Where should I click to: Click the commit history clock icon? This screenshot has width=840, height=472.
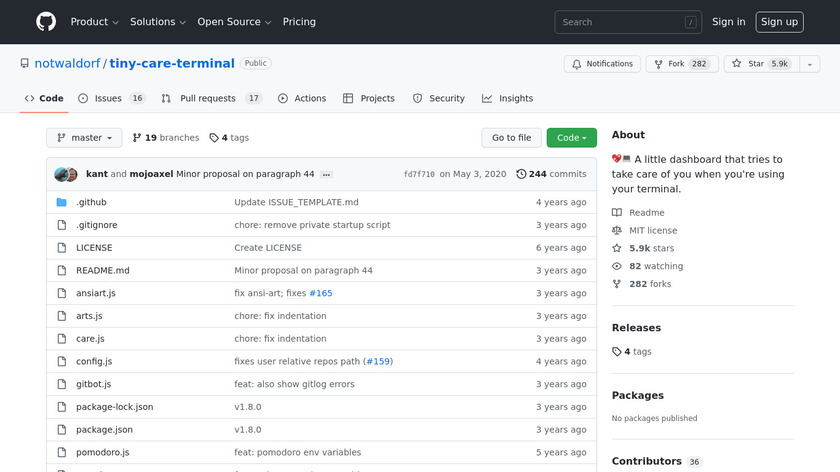coord(521,174)
